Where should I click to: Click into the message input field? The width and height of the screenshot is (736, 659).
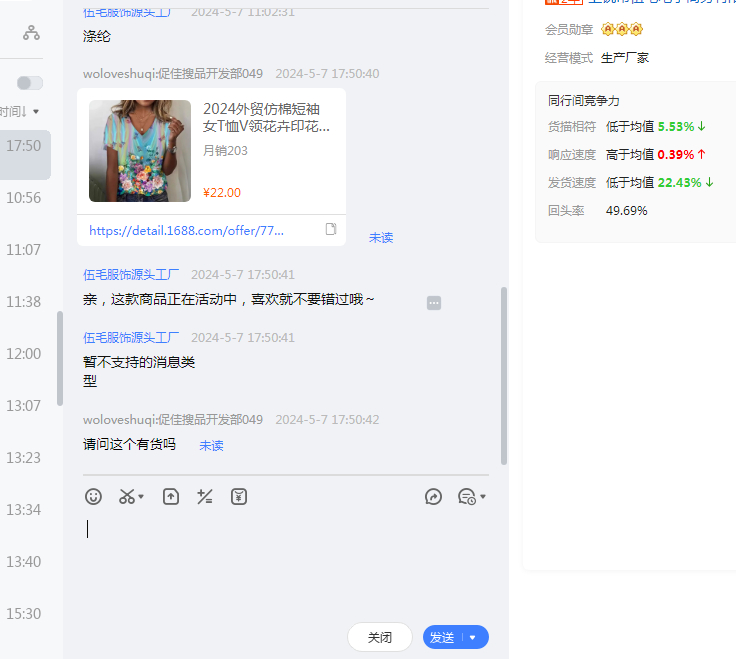tap(285, 563)
